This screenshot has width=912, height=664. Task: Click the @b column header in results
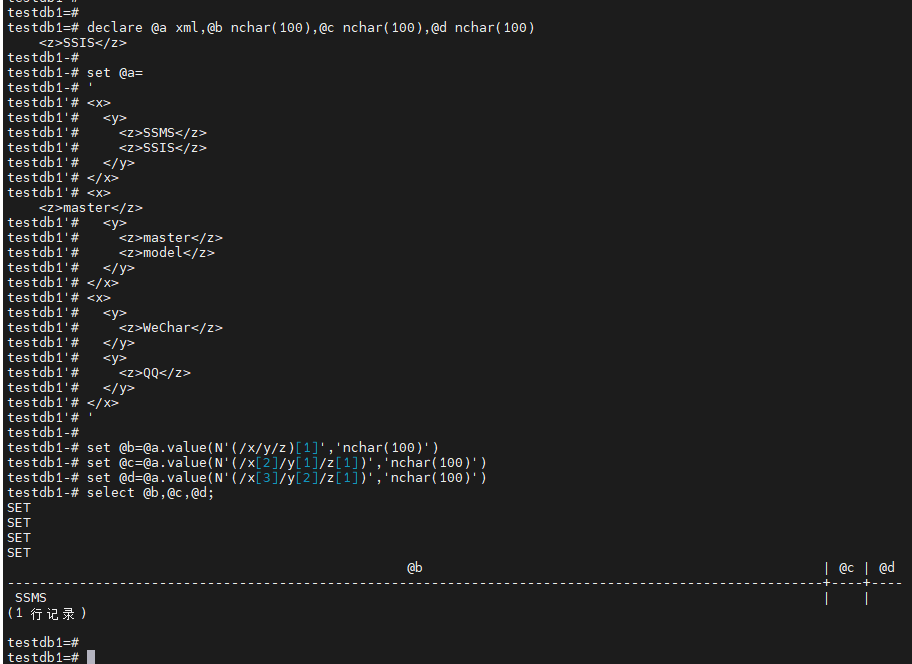414,568
